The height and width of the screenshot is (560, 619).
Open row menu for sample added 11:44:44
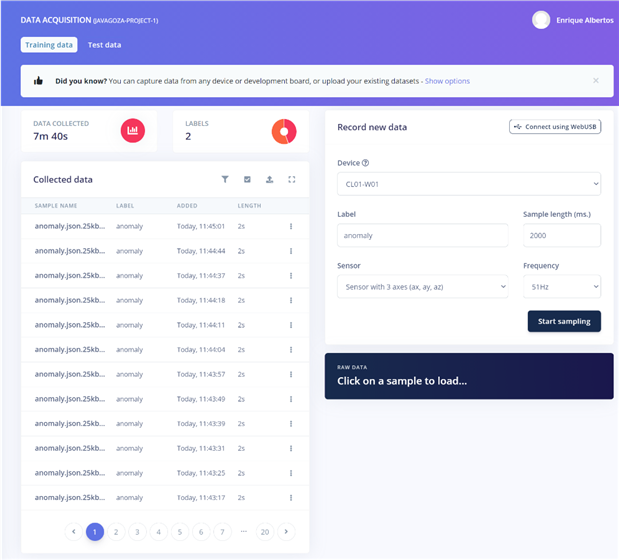point(291,251)
